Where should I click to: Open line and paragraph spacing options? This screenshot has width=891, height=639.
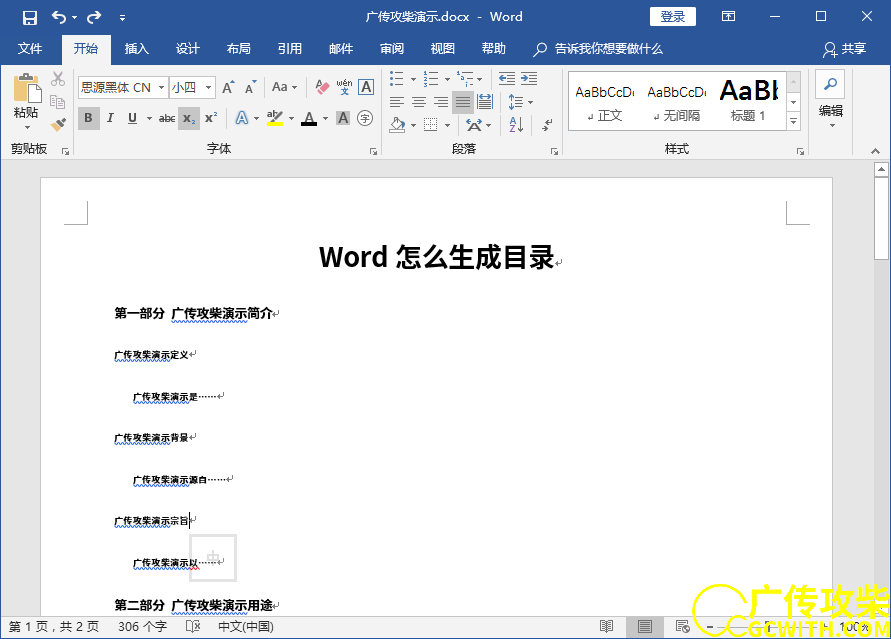516,102
